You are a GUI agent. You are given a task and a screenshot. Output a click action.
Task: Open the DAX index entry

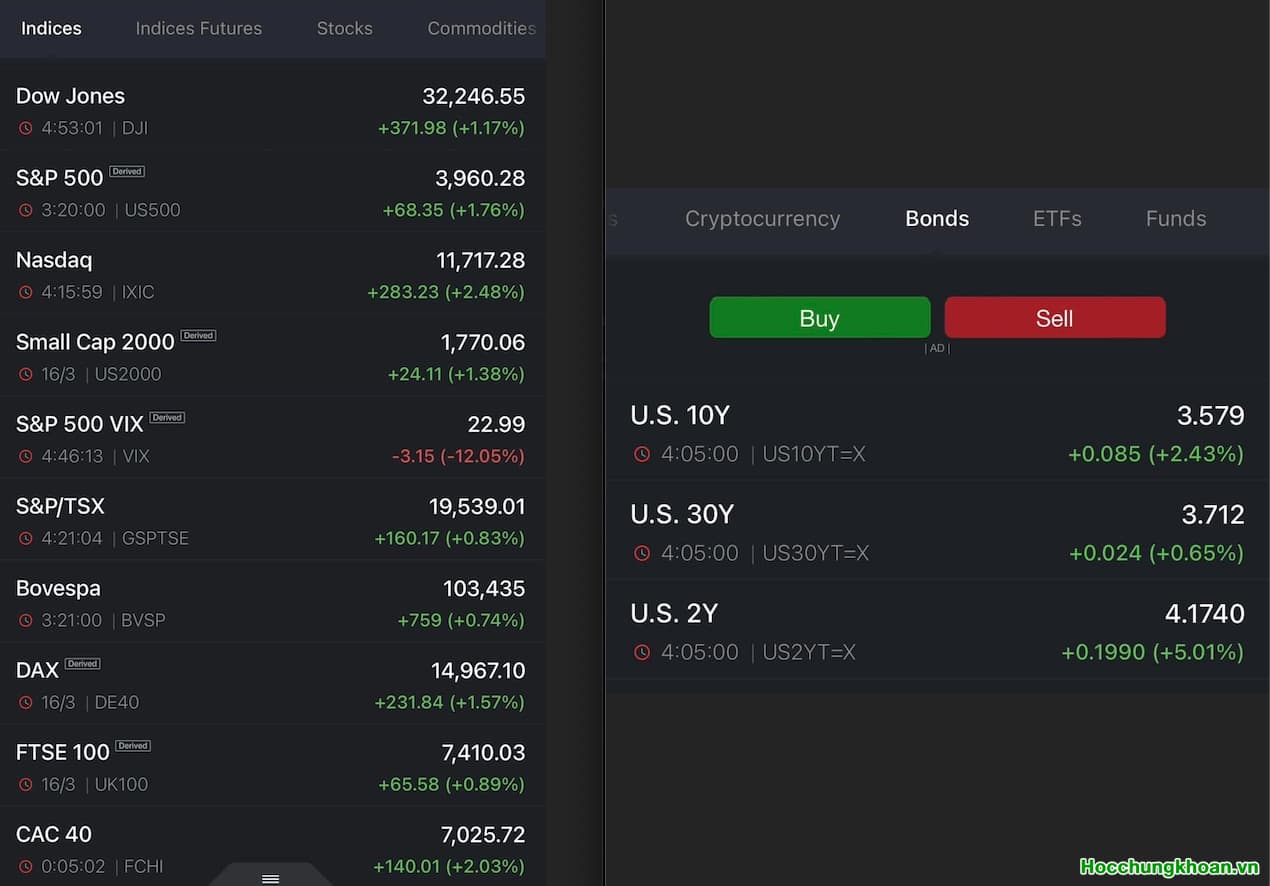tap(270, 684)
